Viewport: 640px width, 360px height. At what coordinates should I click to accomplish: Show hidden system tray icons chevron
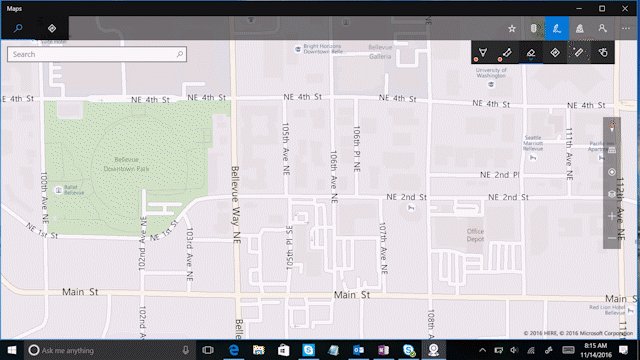pos(482,350)
